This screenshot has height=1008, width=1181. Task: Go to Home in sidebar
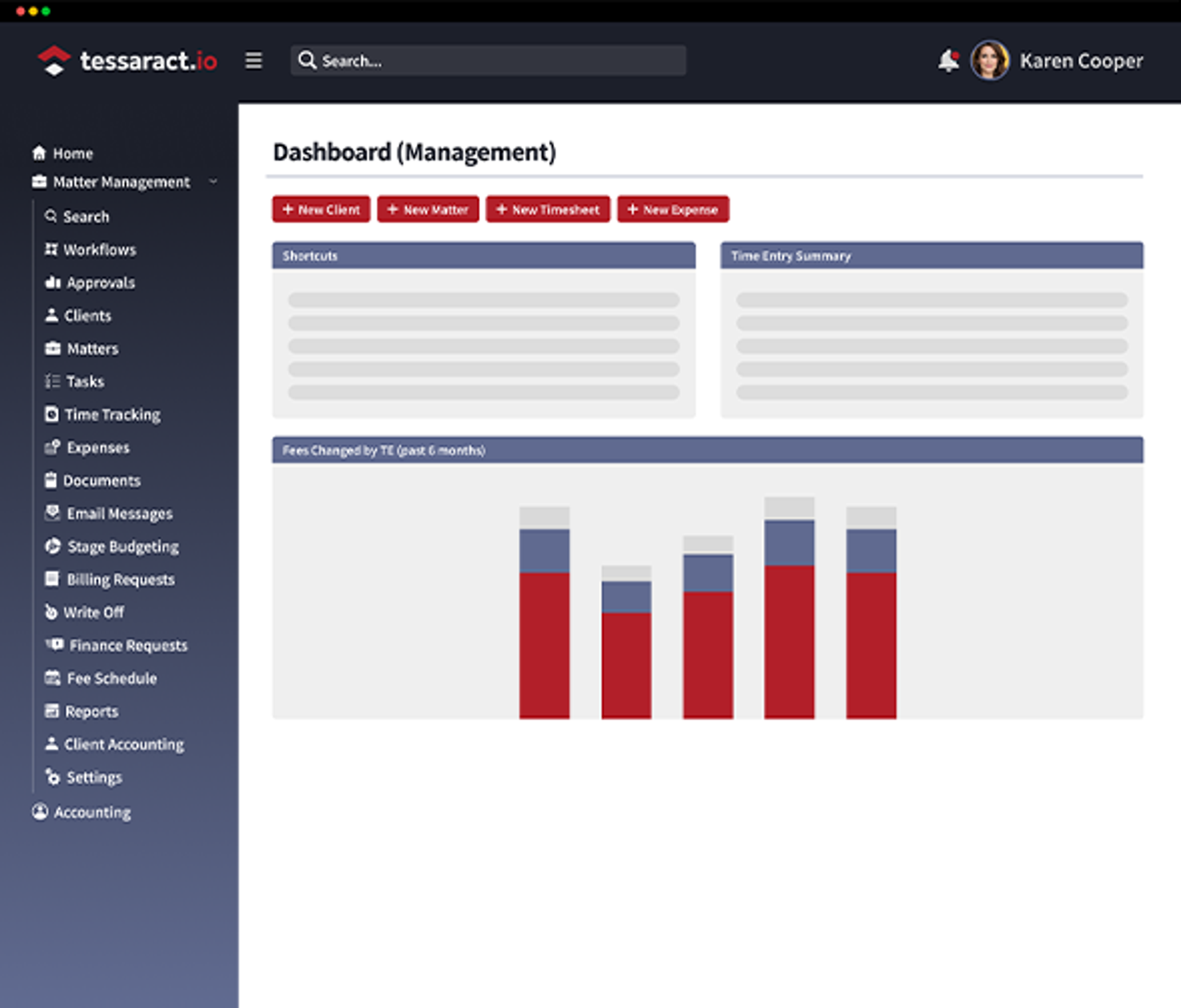(73, 153)
